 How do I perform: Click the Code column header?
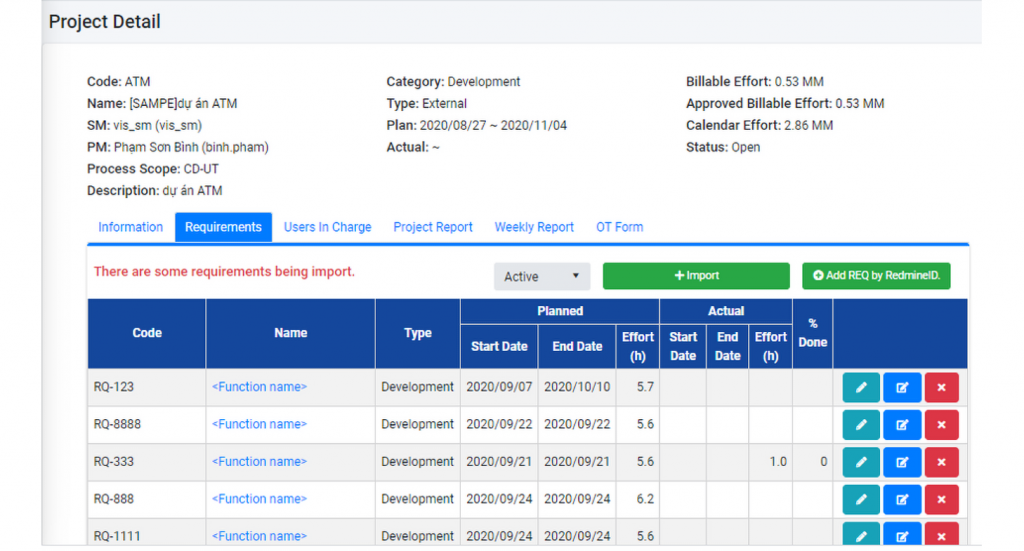(x=147, y=333)
